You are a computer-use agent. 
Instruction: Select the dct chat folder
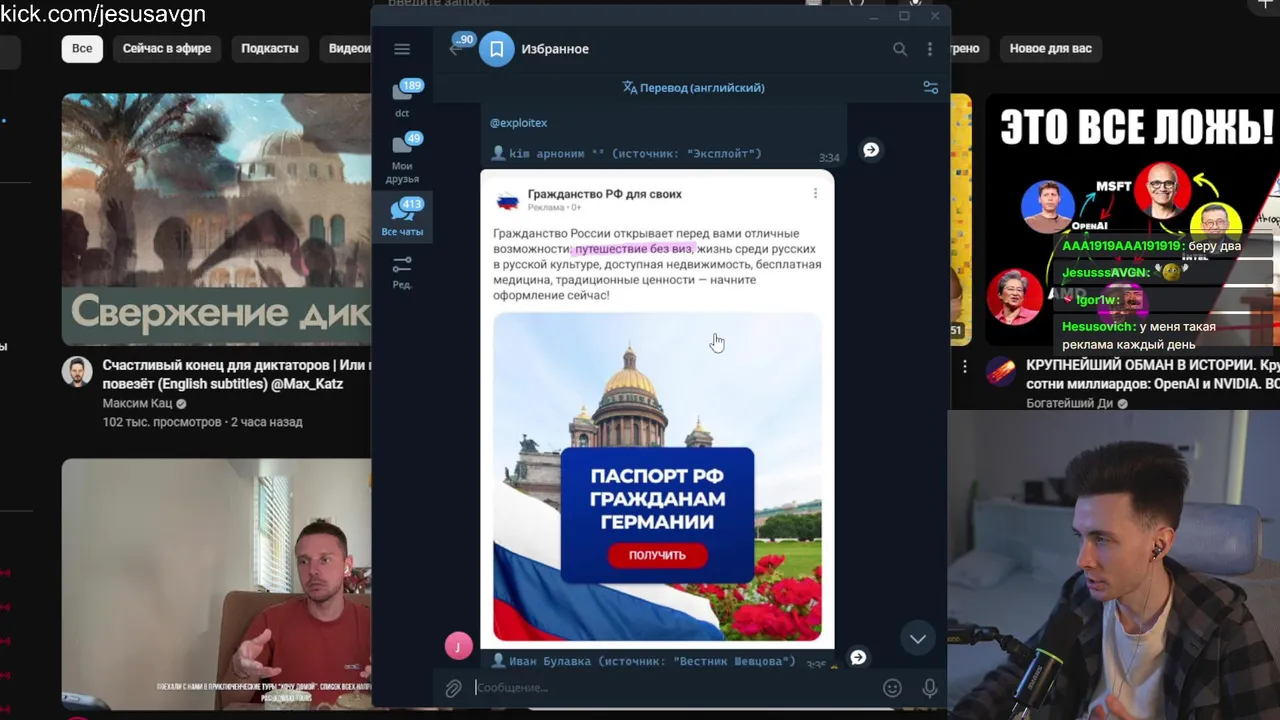(x=402, y=98)
